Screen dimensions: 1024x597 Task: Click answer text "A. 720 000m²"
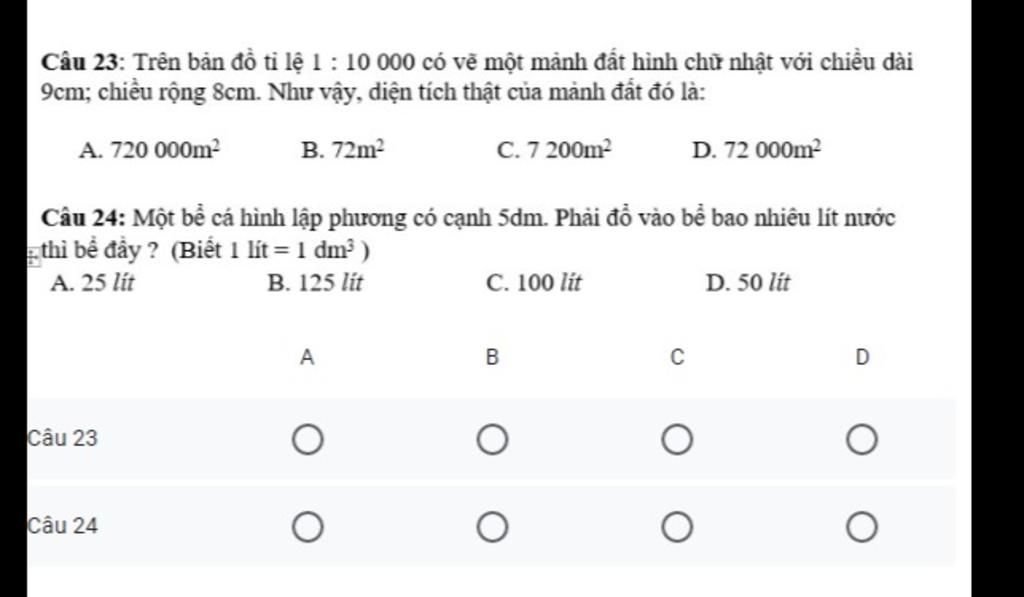click(150, 151)
